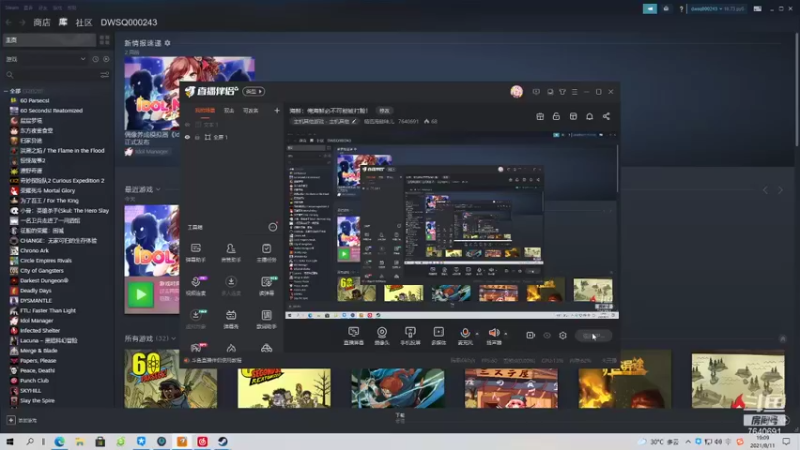Select Deadly Days in Steam list

click(35, 291)
